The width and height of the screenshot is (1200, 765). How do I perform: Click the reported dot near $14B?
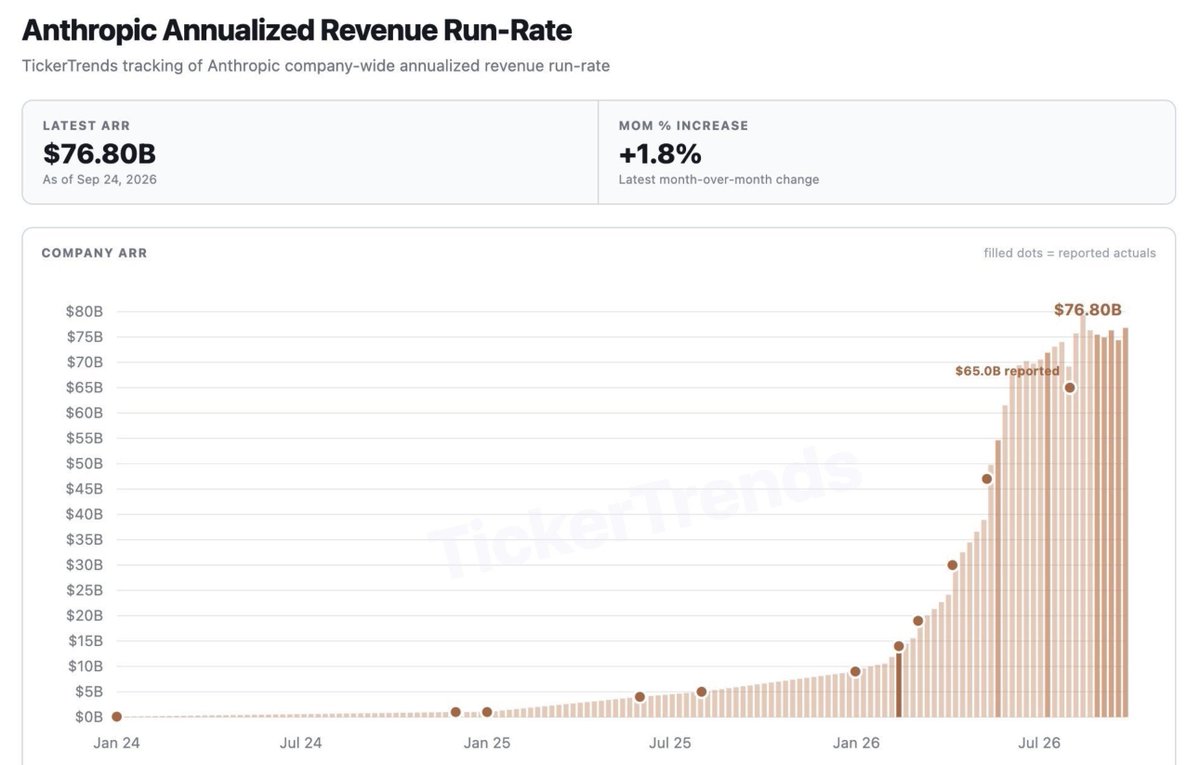pos(898,646)
